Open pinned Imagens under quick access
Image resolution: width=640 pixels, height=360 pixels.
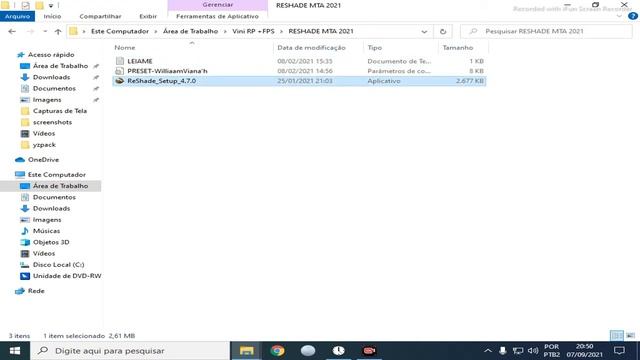point(47,100)
